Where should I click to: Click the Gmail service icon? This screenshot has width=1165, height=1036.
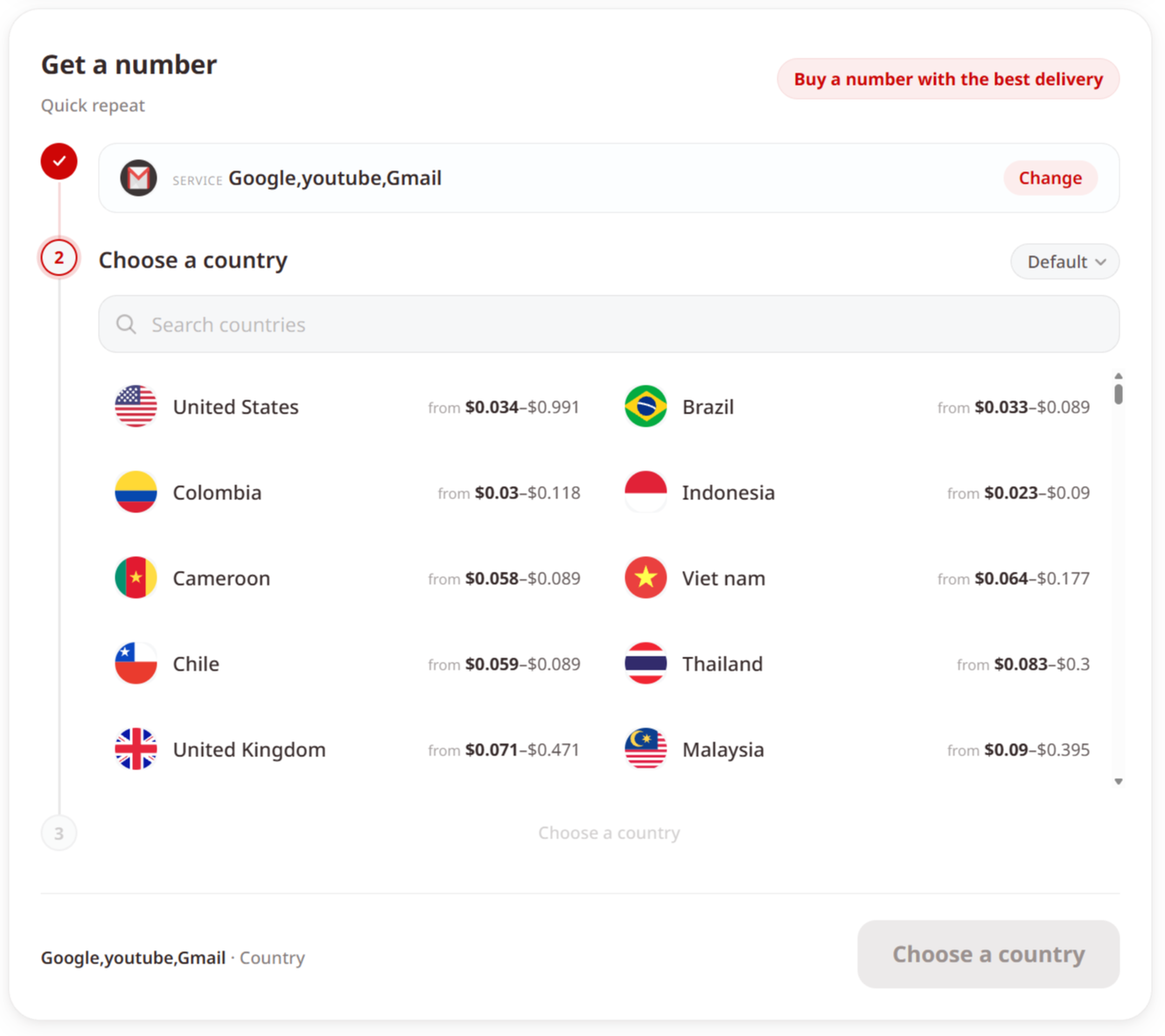138,178
